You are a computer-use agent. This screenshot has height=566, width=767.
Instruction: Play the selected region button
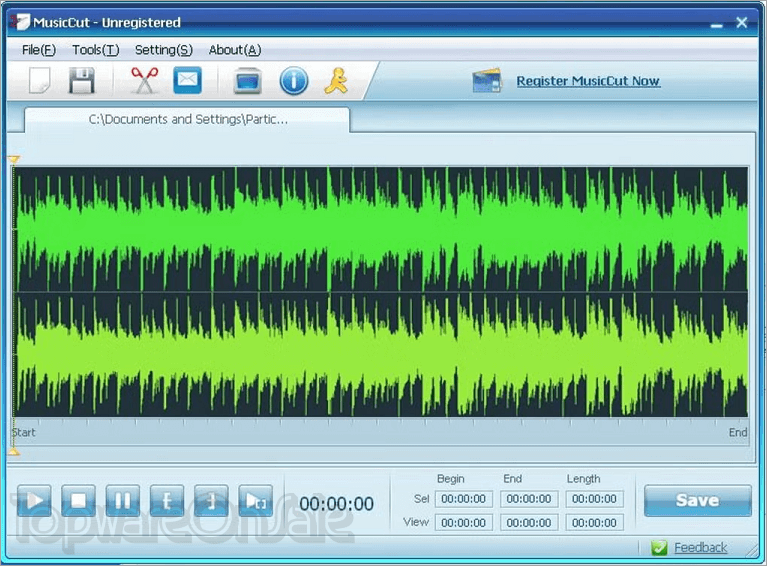pyautogui.click(x=255, y=500)
